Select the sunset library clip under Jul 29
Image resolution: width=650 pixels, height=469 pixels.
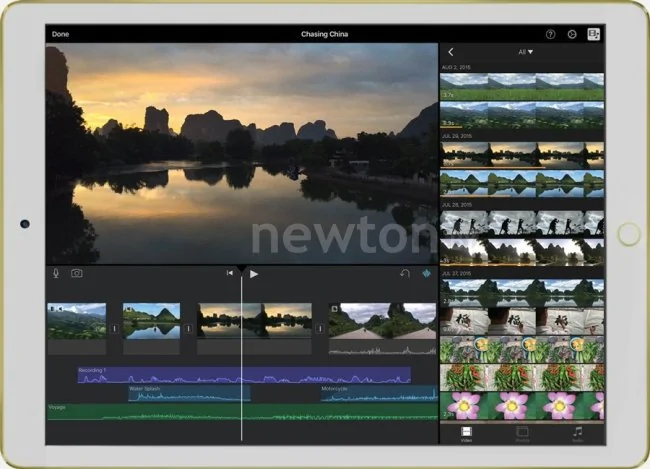point(522,155)
